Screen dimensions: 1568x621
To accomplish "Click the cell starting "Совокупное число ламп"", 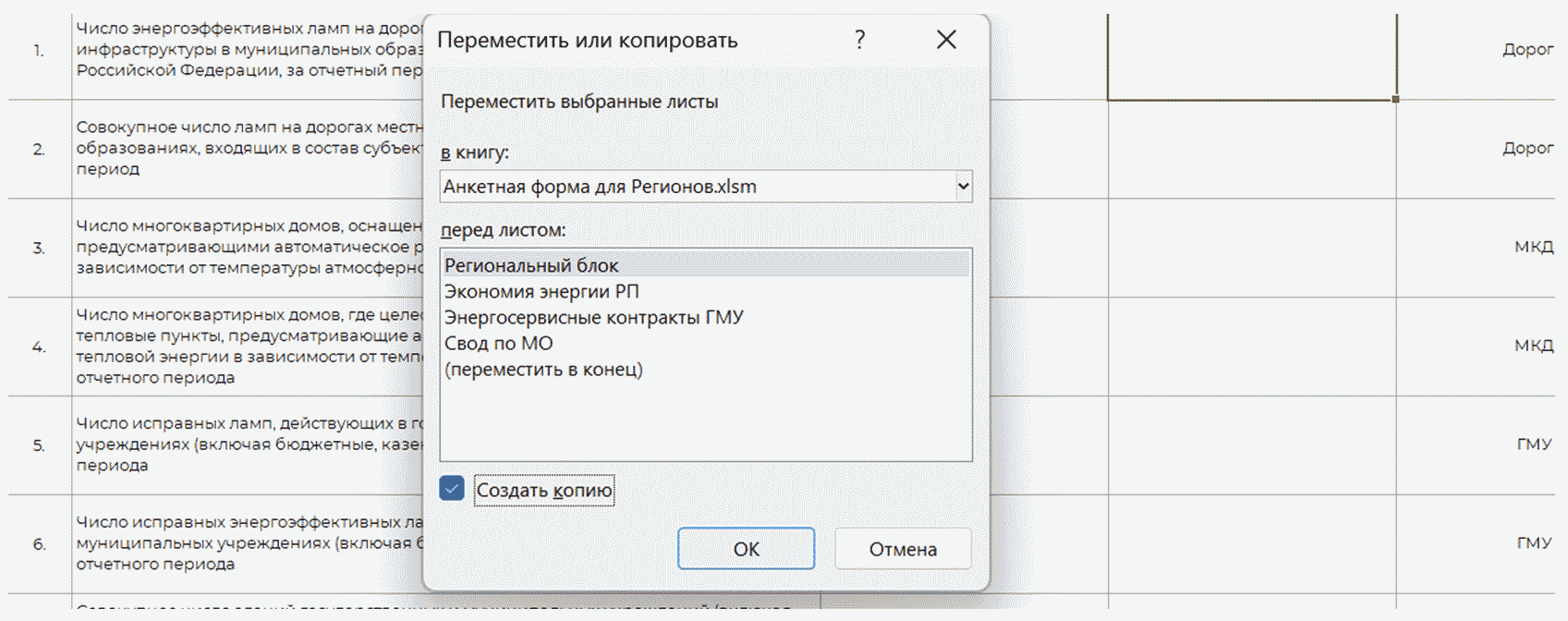I will pos(248,148).
